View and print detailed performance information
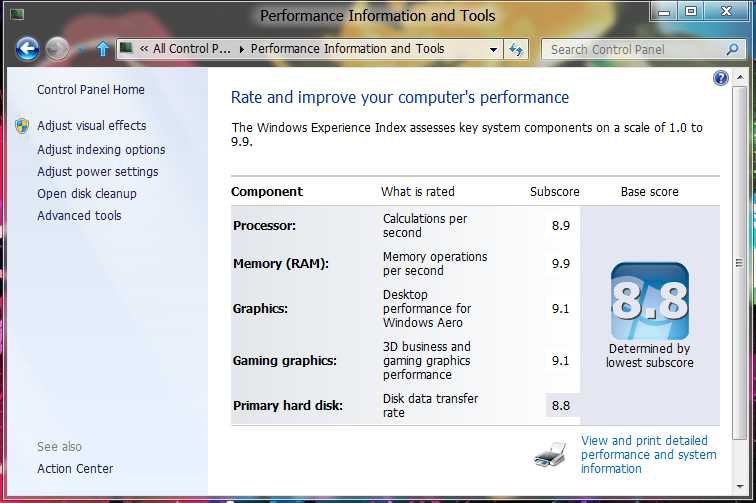The width and height of the screenshot is (756, 503). click(x=648, y=454)
